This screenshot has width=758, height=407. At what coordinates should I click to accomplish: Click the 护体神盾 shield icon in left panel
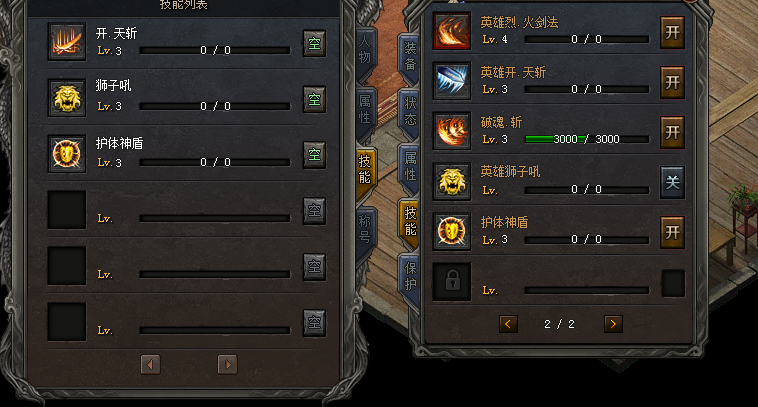[67, 154]
